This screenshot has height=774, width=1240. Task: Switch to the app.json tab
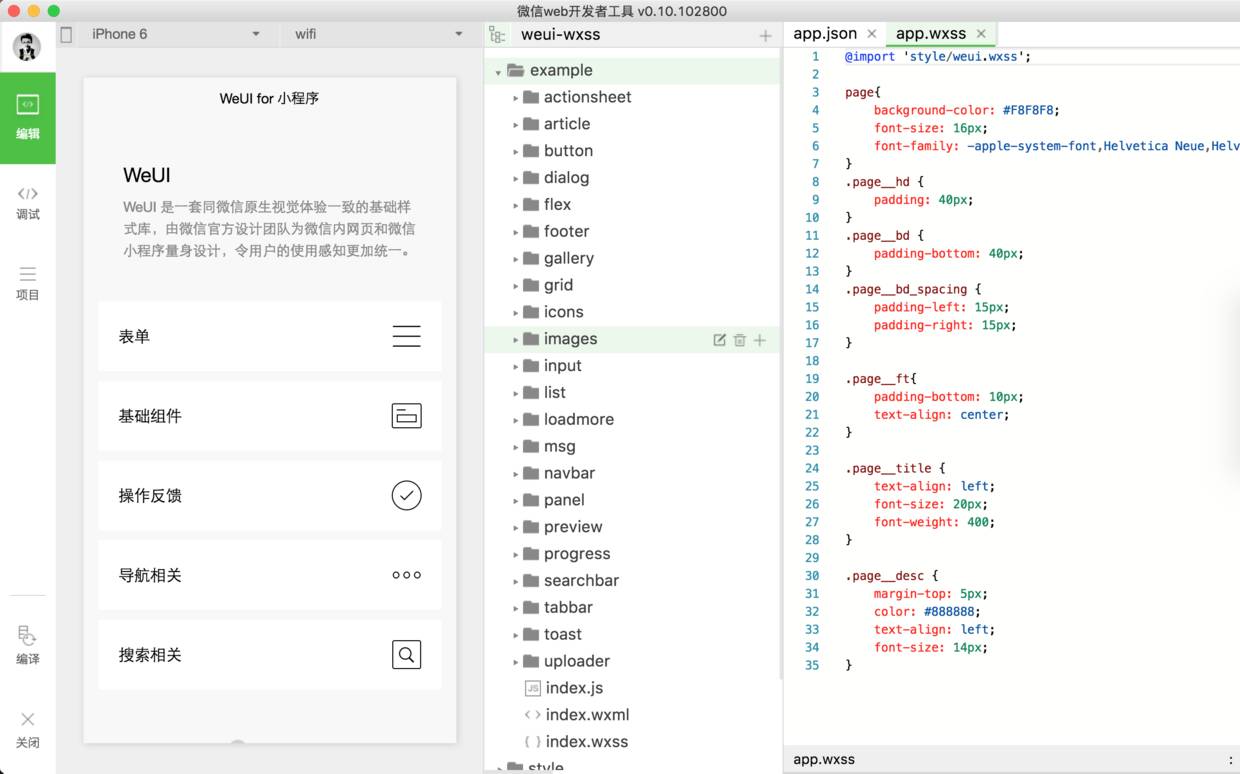(x=825, y=34)
